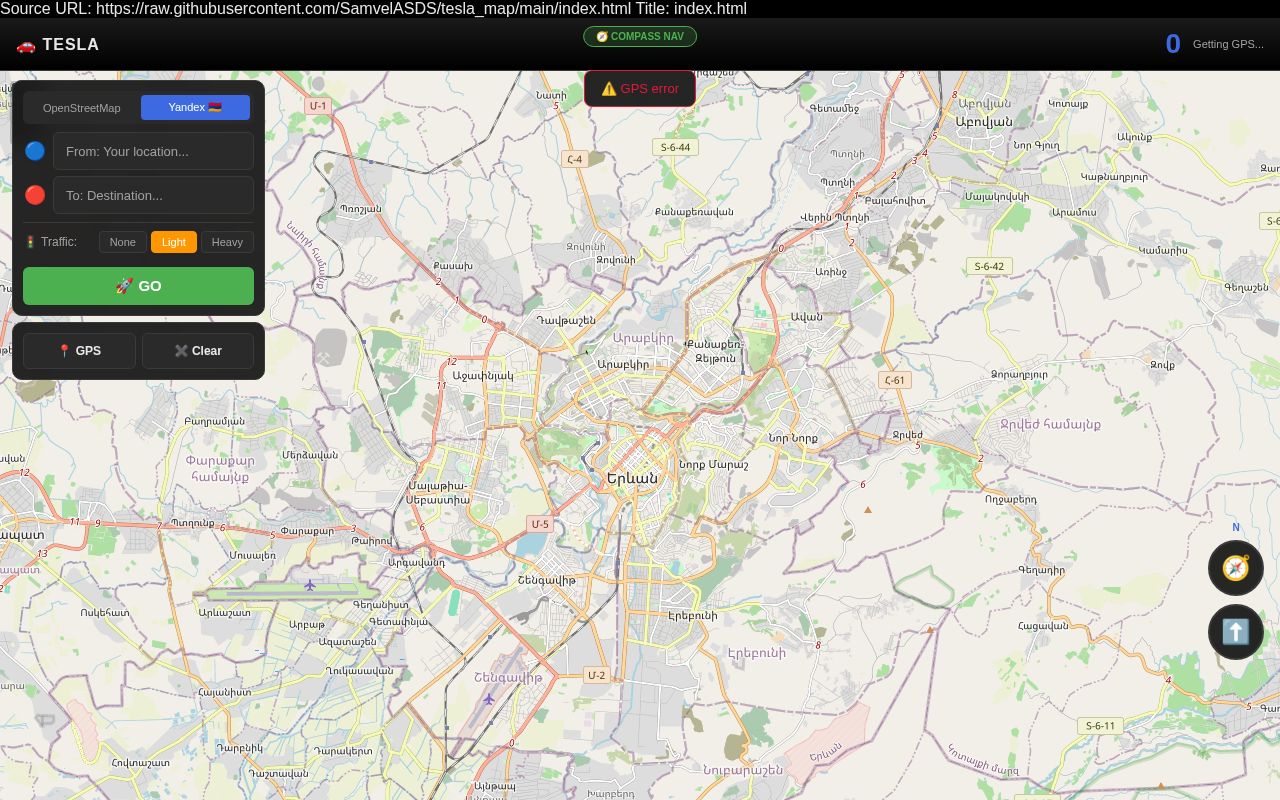The width and height of the screenshot is (1280, 800).
Task: Click the GPS error warning banner
Action: (x=640, y=88)
